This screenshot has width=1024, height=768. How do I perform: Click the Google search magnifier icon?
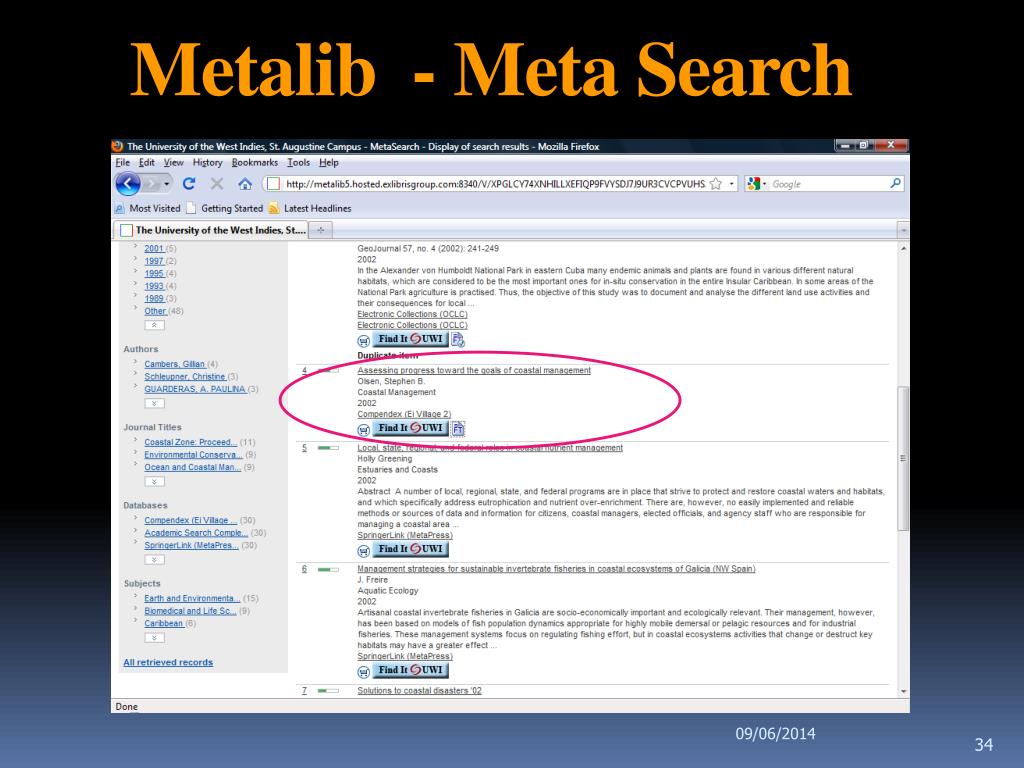(895, 184)
